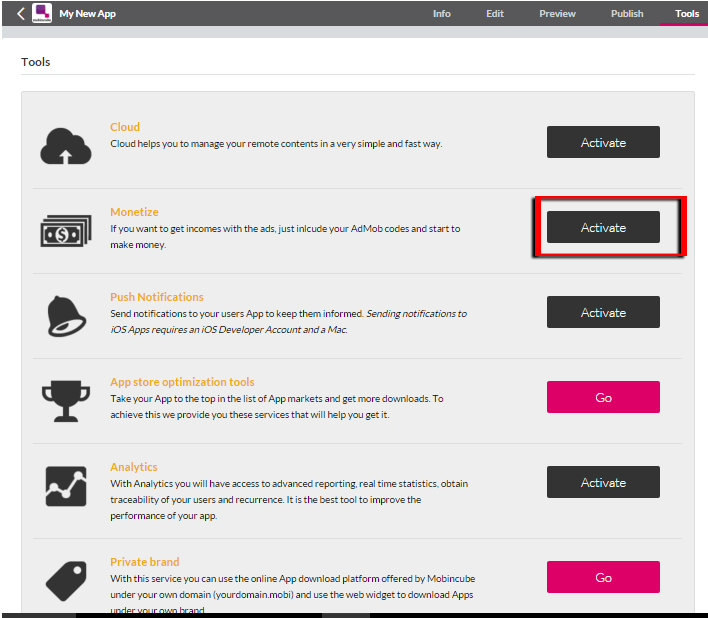Screen dimensions: 708x618
Task: Click the Push Notifications bell icon
Action: tap(66, 315)
